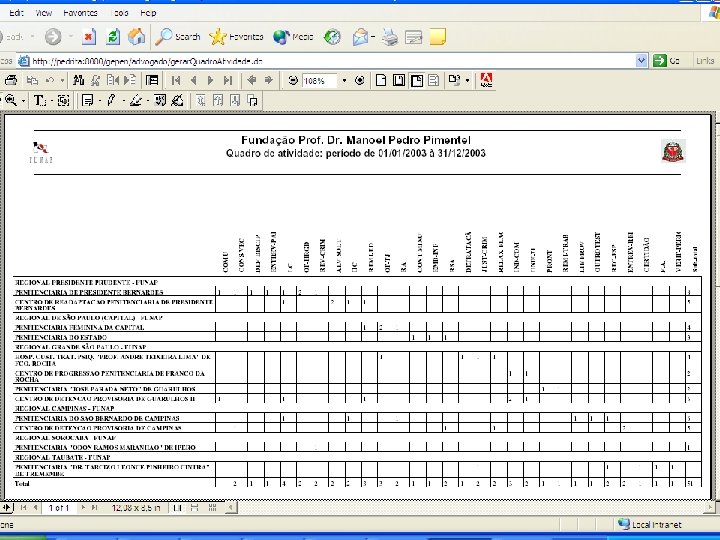Viewport: 720px width, 540px height.
Task: Open the Edit menu
Action: tap(16, 13)
